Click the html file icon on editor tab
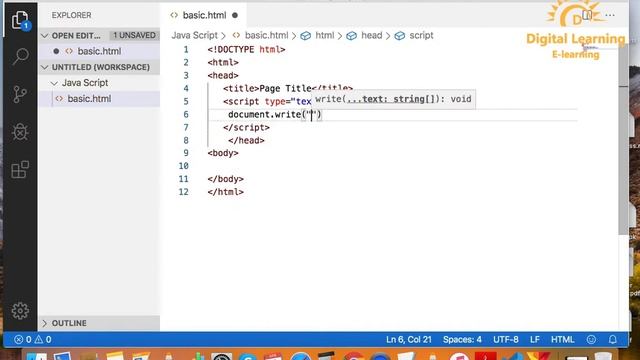 tap(174, 15)
